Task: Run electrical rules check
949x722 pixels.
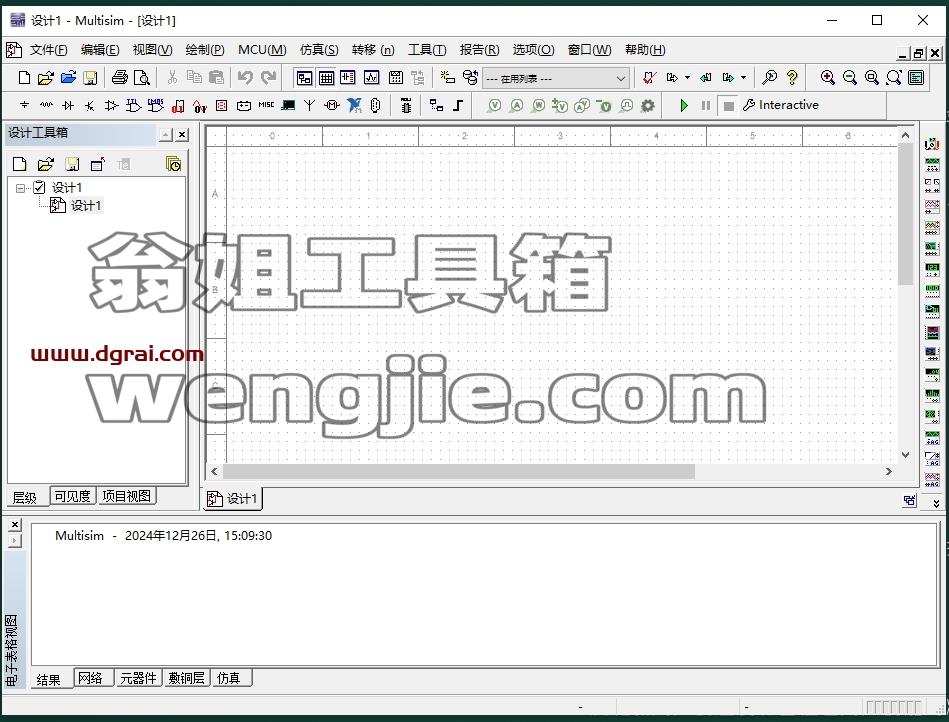Action: click(649, 77)
